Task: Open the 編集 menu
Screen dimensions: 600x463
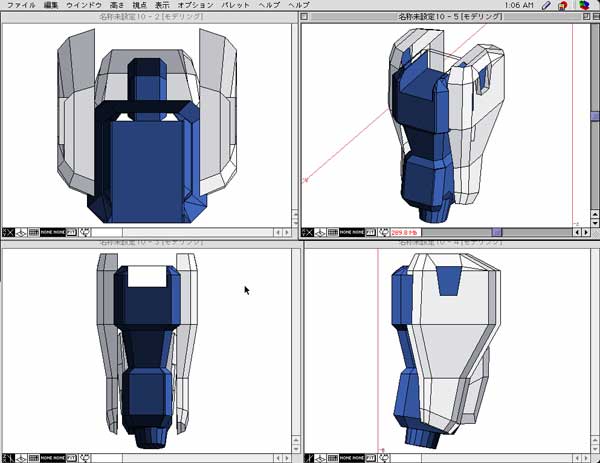Action: tap(51, 5)
